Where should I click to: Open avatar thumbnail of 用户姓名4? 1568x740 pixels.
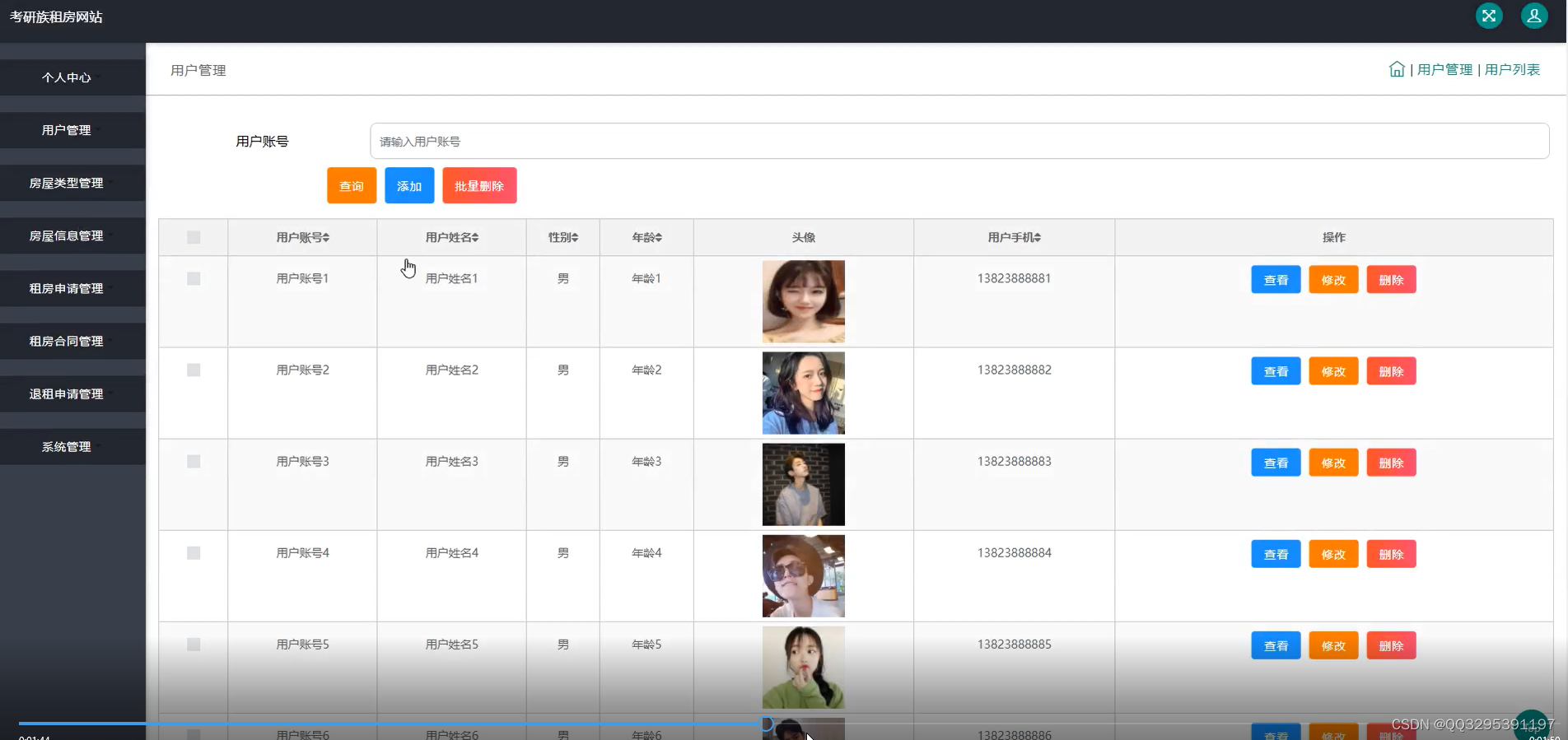[x=804, y=575]
